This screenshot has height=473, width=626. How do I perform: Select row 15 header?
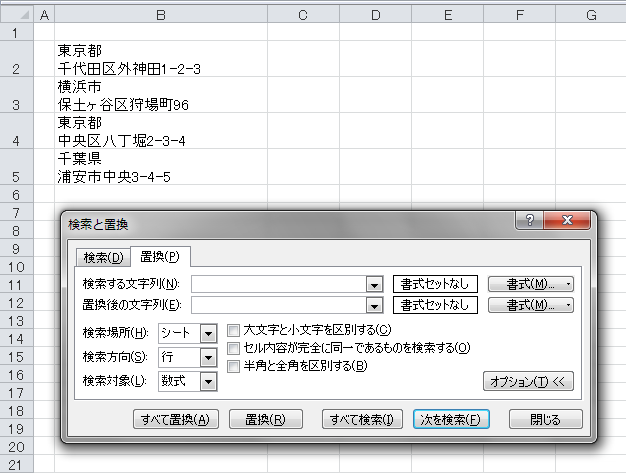coord(16,357)
